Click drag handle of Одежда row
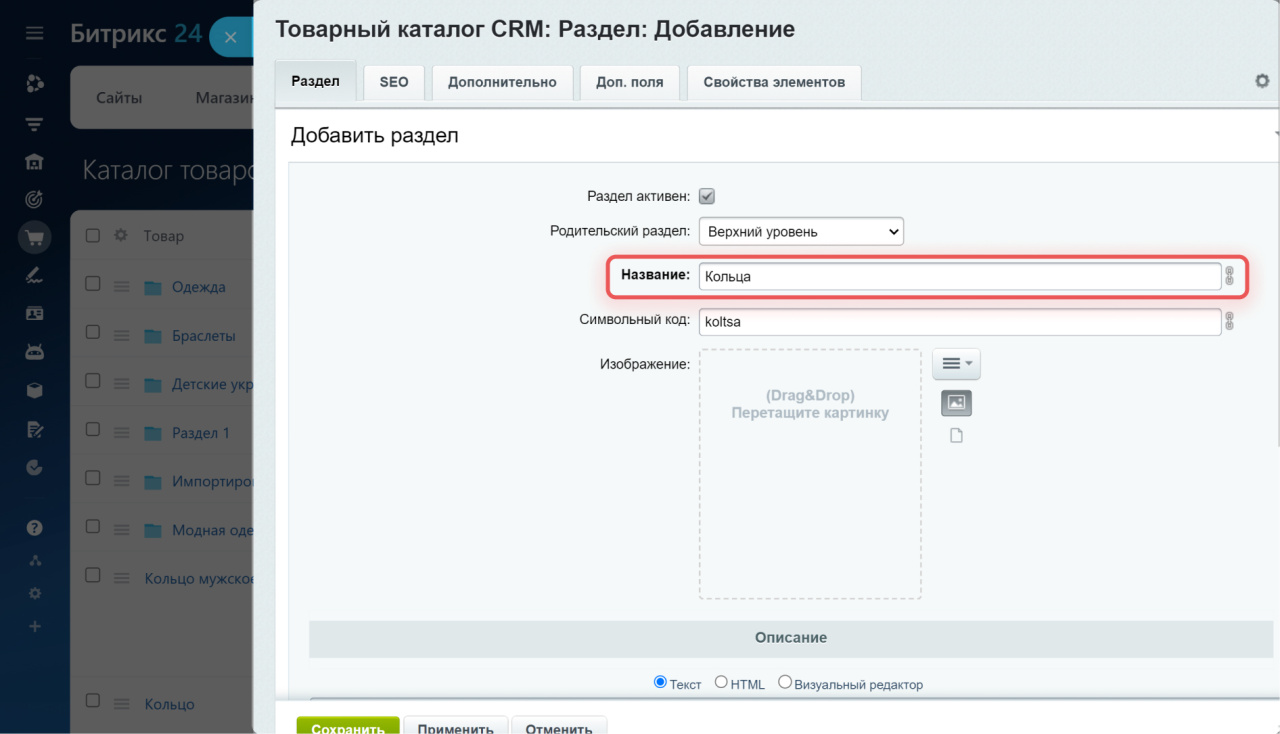 click(x=121, y=287)
